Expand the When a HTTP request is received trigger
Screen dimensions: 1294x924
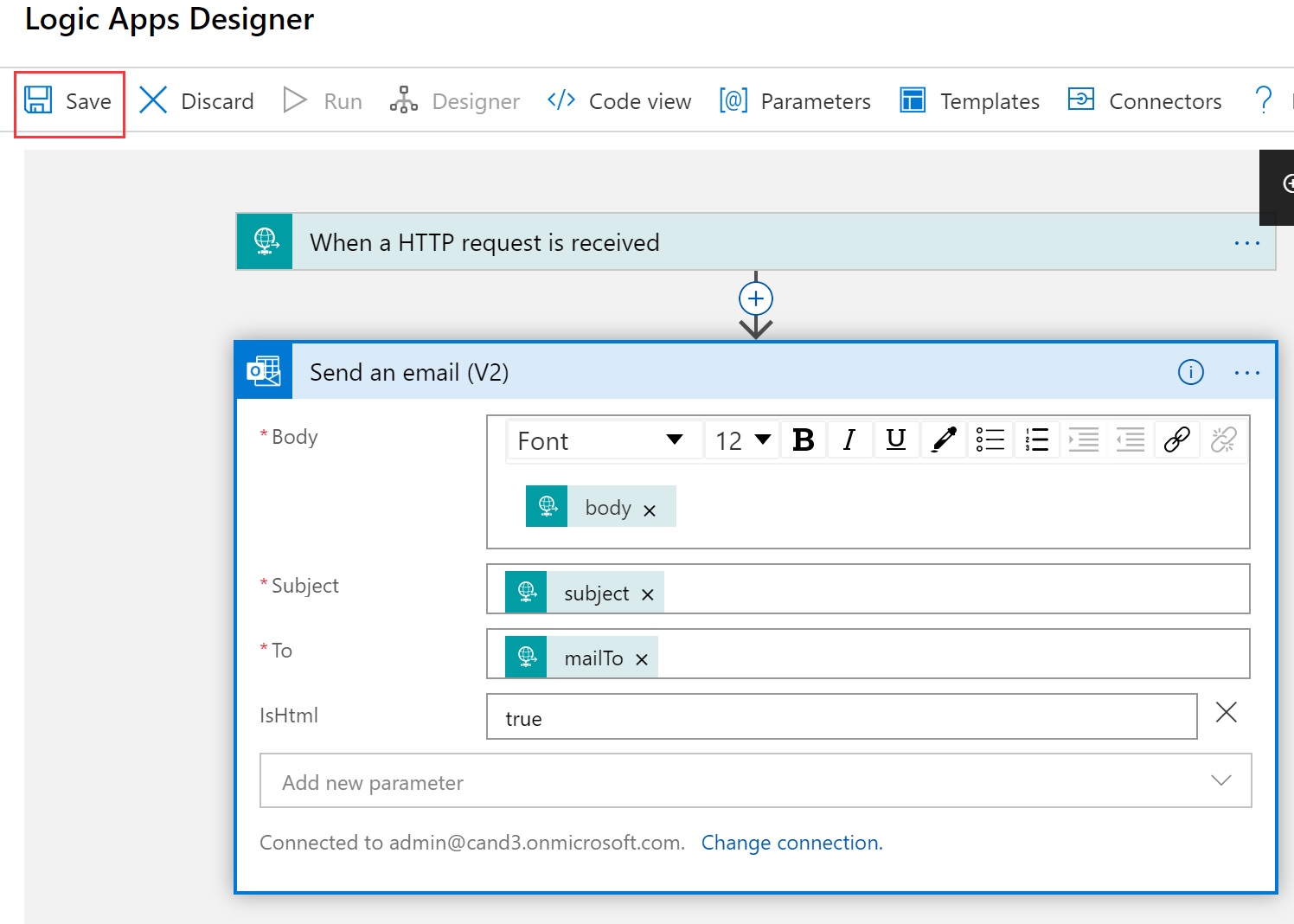pyautogui.click(x=756, y=242)
